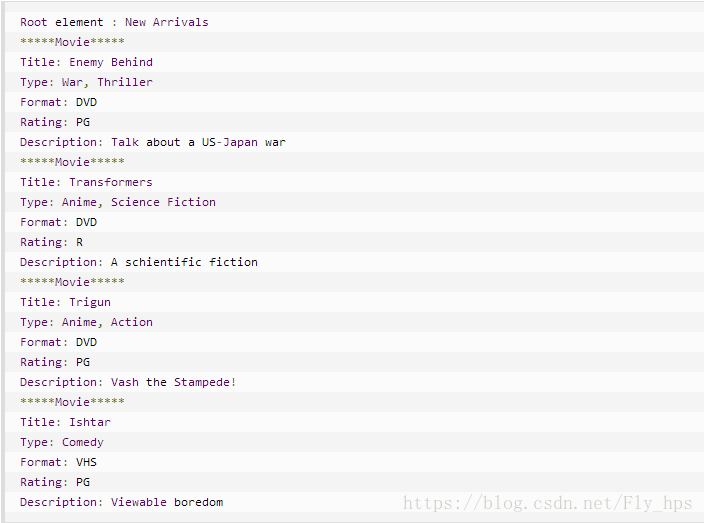Select the 'Title: Ishtar' line
Screen dimensions: 704x523
(x=65, y=422)
